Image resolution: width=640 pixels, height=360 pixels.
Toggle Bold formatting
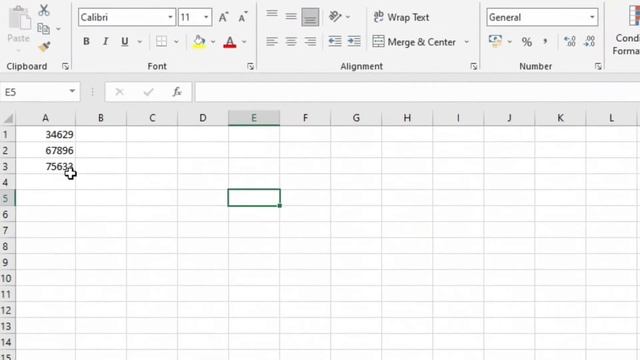[x=86, y=41]
